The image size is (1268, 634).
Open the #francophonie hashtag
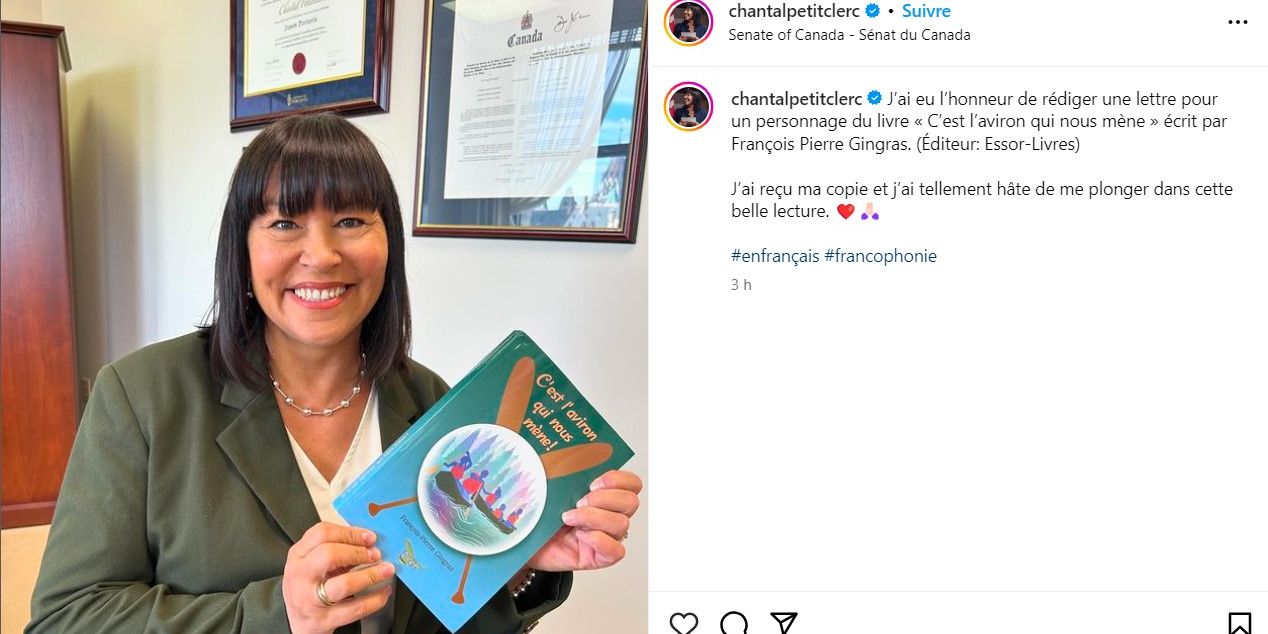pos(881,256)
